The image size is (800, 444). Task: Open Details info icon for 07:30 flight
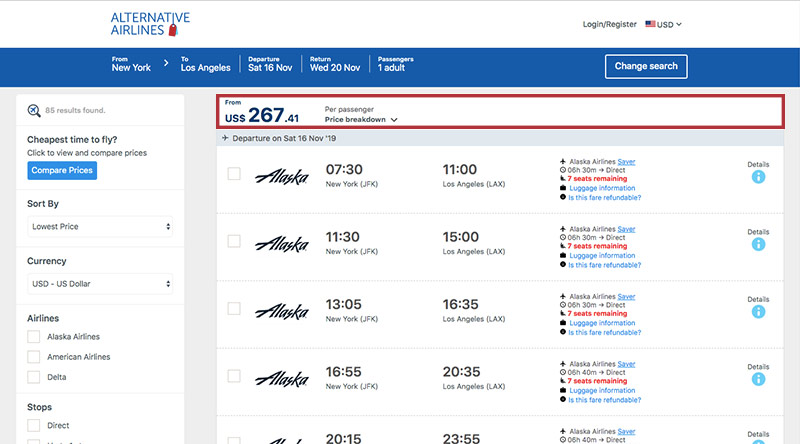click(x=758, y=177)
